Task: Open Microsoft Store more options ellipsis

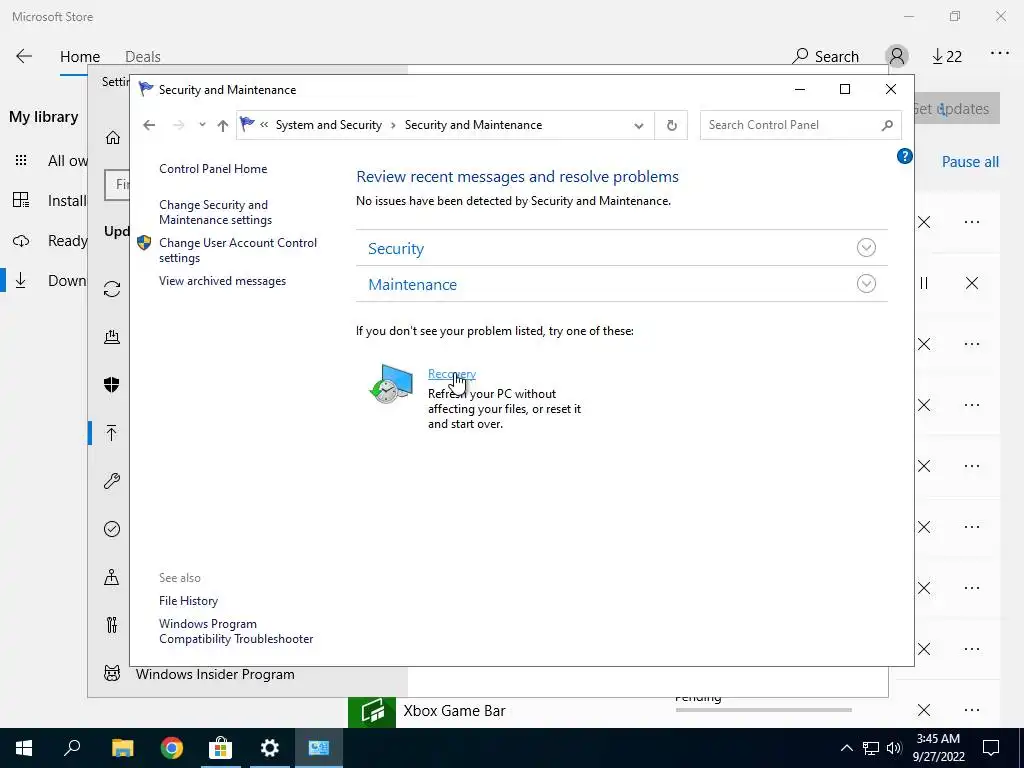Action: point(1000,54)
